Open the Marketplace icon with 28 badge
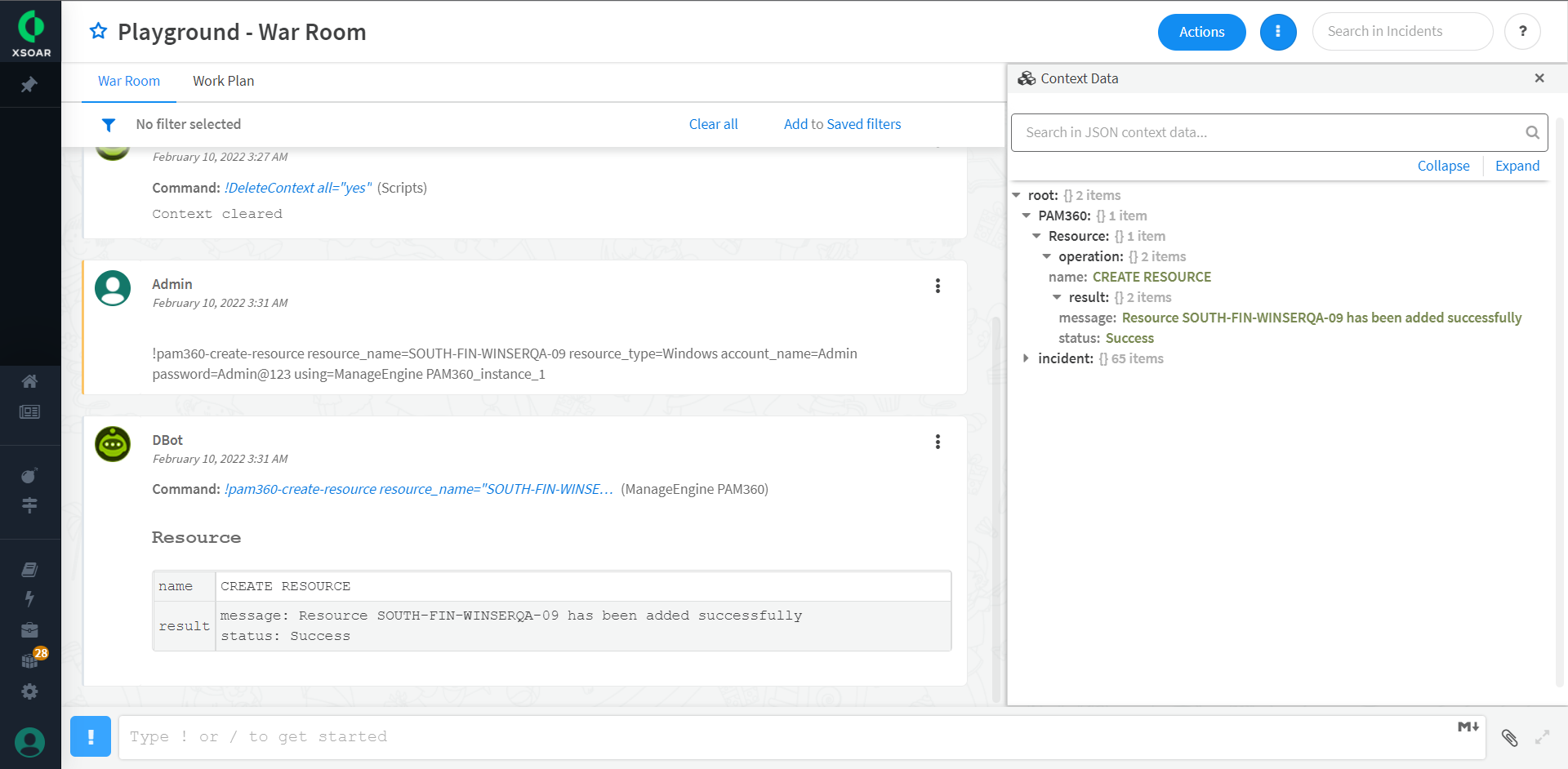1568x769 pixels. click(30, 660)
